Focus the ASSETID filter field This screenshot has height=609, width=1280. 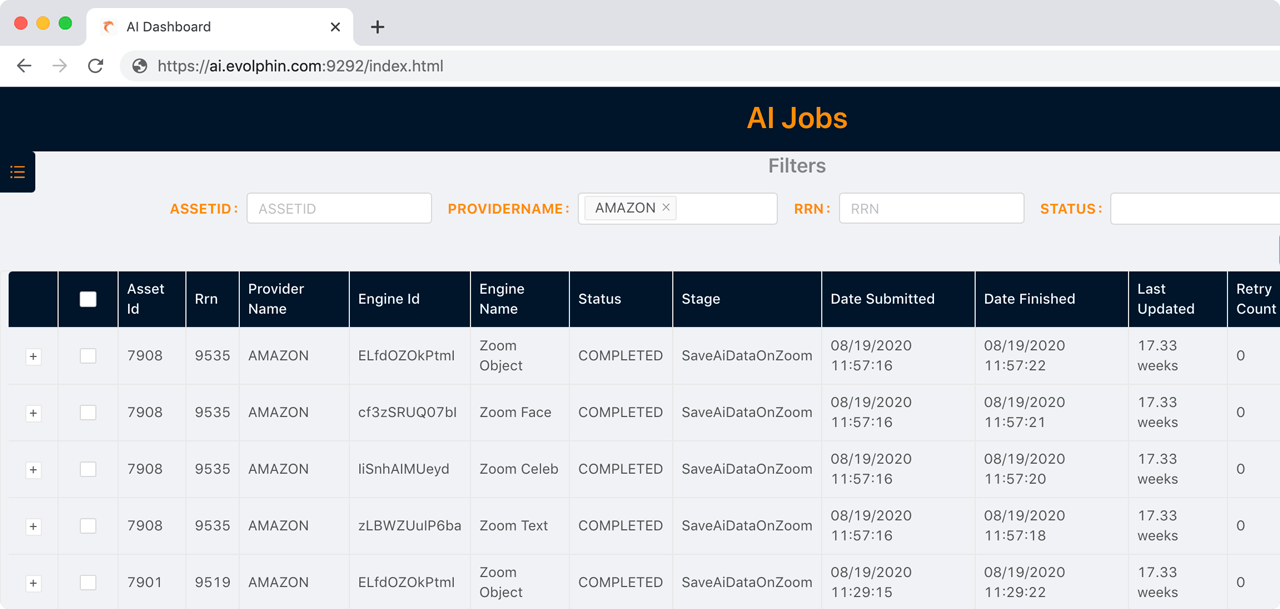[x=339, y=208]
